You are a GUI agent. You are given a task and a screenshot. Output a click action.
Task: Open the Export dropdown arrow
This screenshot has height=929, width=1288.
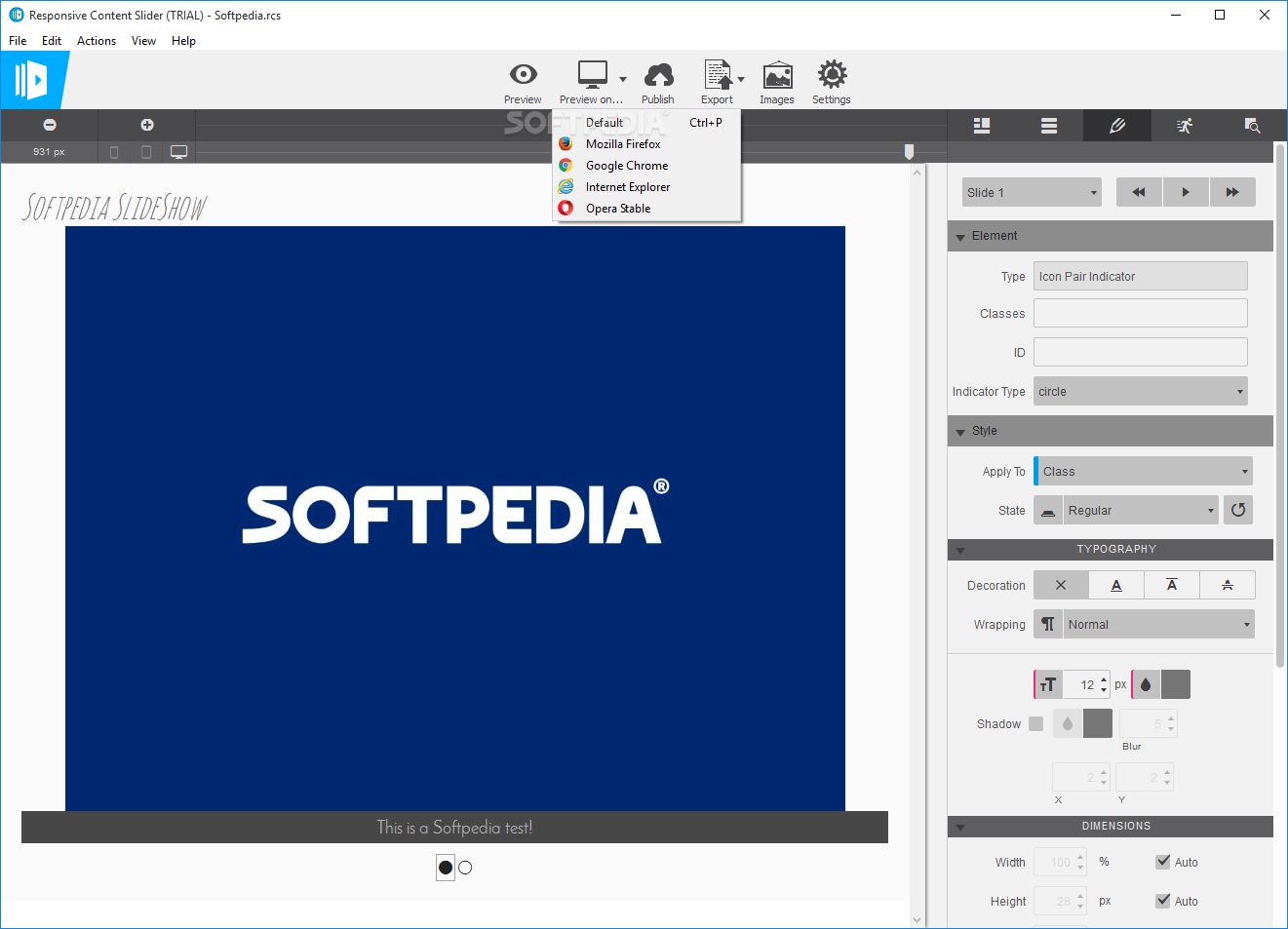[x=741, y=79]
